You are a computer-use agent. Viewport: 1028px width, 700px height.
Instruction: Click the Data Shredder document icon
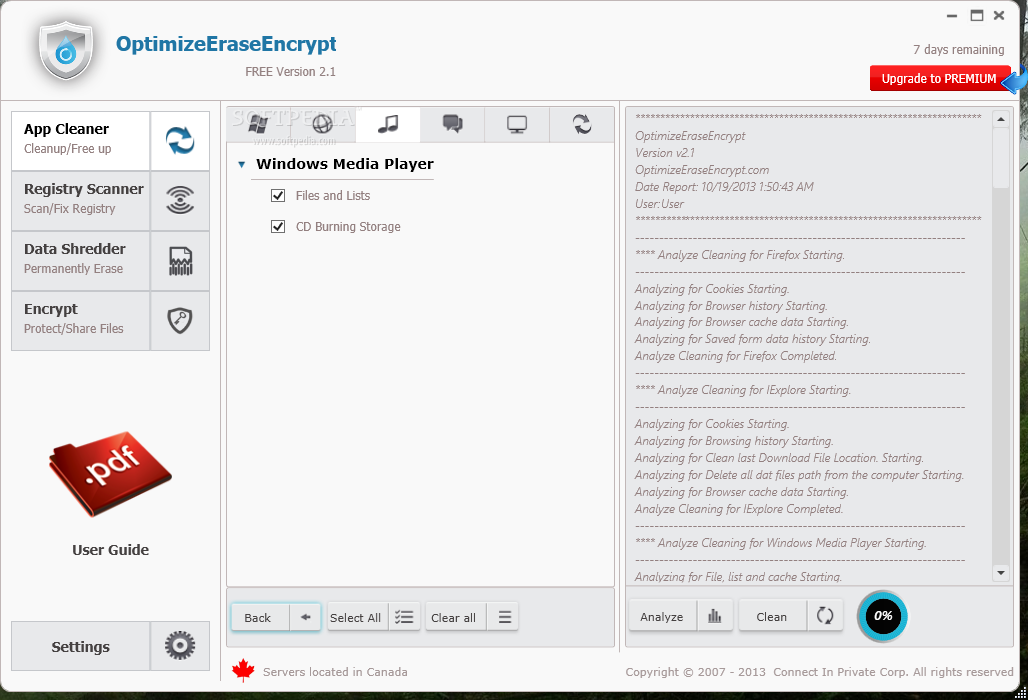coord(180,261)
